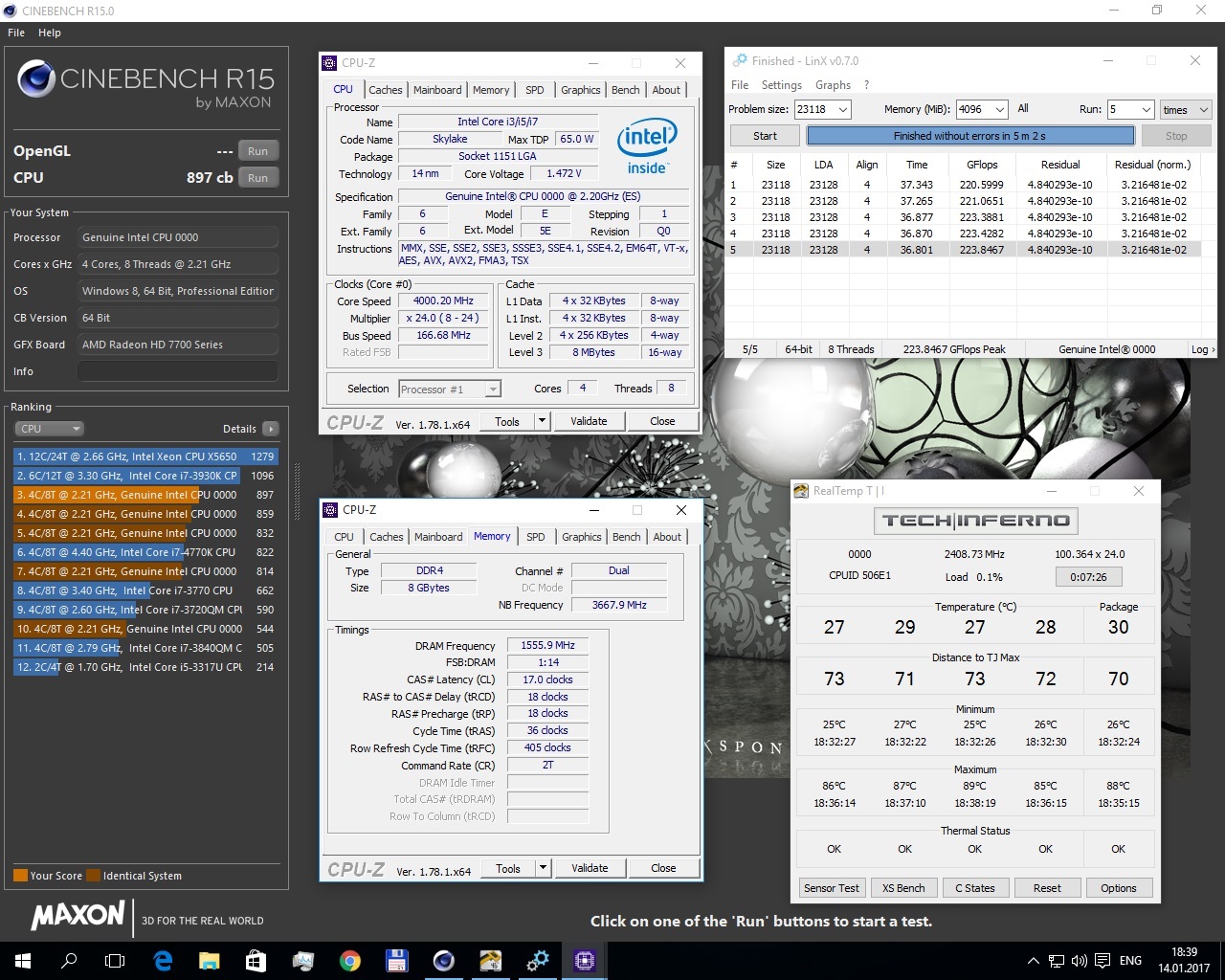The width and height of the screenshot is (1225, 980).
Task: Select the Core i7-4770K ranking entry
Action: pos(145,552)
